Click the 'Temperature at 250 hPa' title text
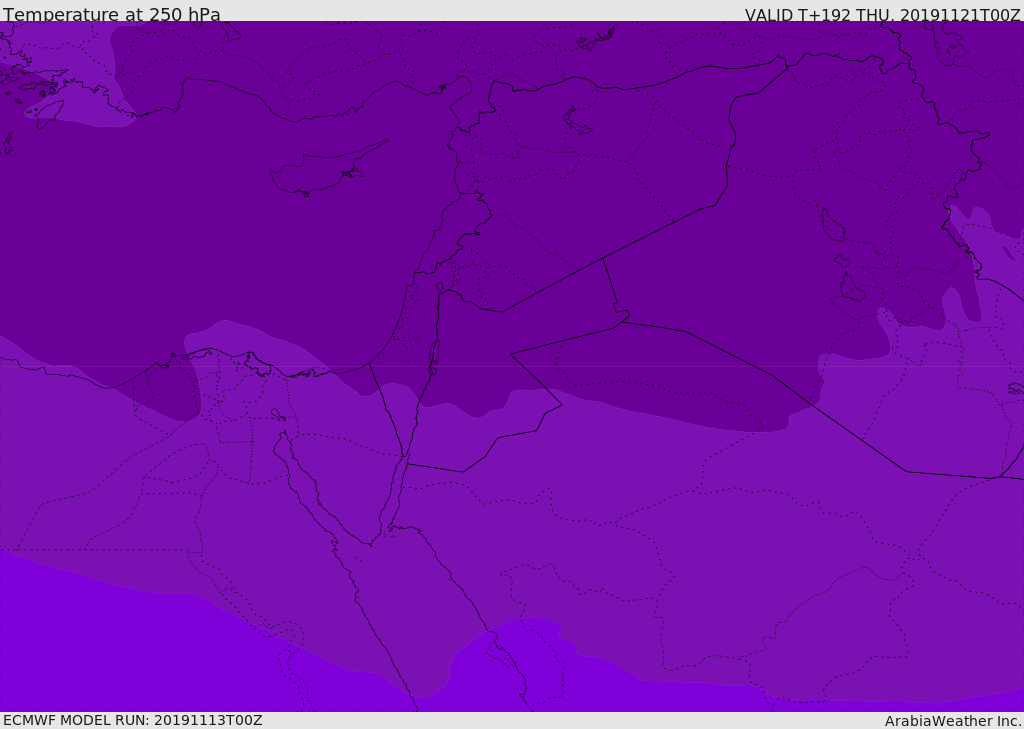 (x=112, y=14)
